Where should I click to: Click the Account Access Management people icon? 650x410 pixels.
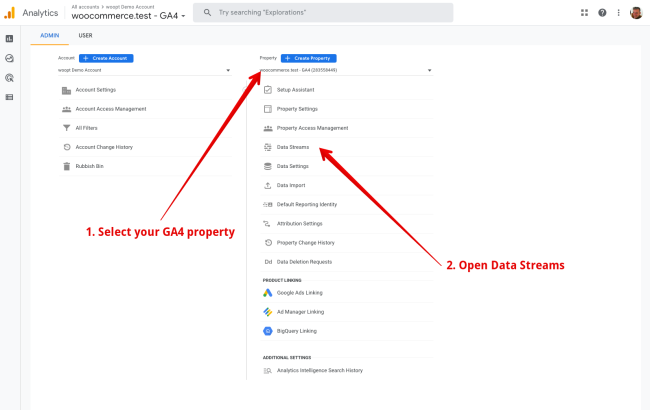tap(66, 109)
